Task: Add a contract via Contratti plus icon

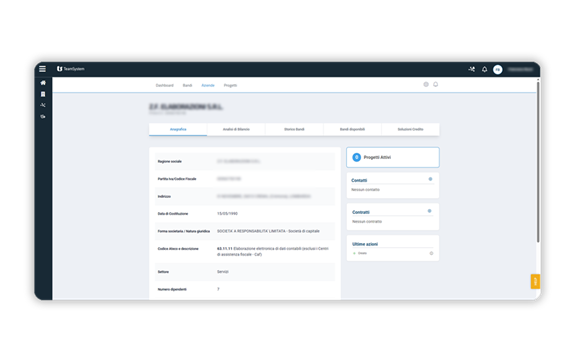Action: pos(429,211)
